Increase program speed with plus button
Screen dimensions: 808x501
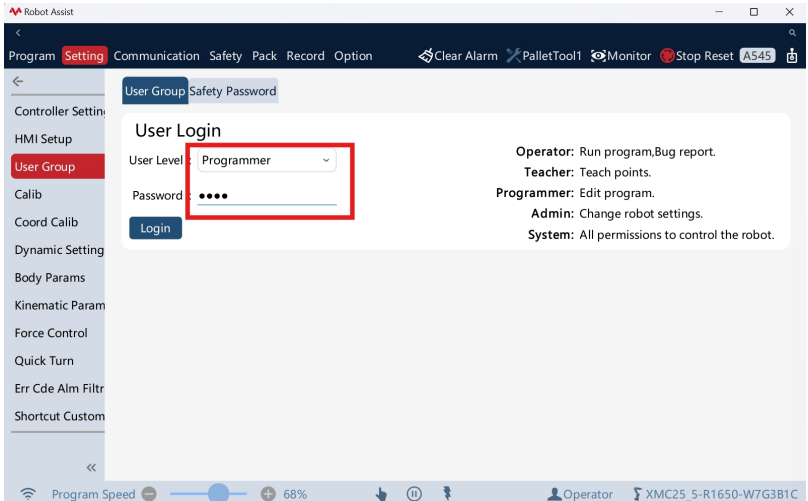268,494
